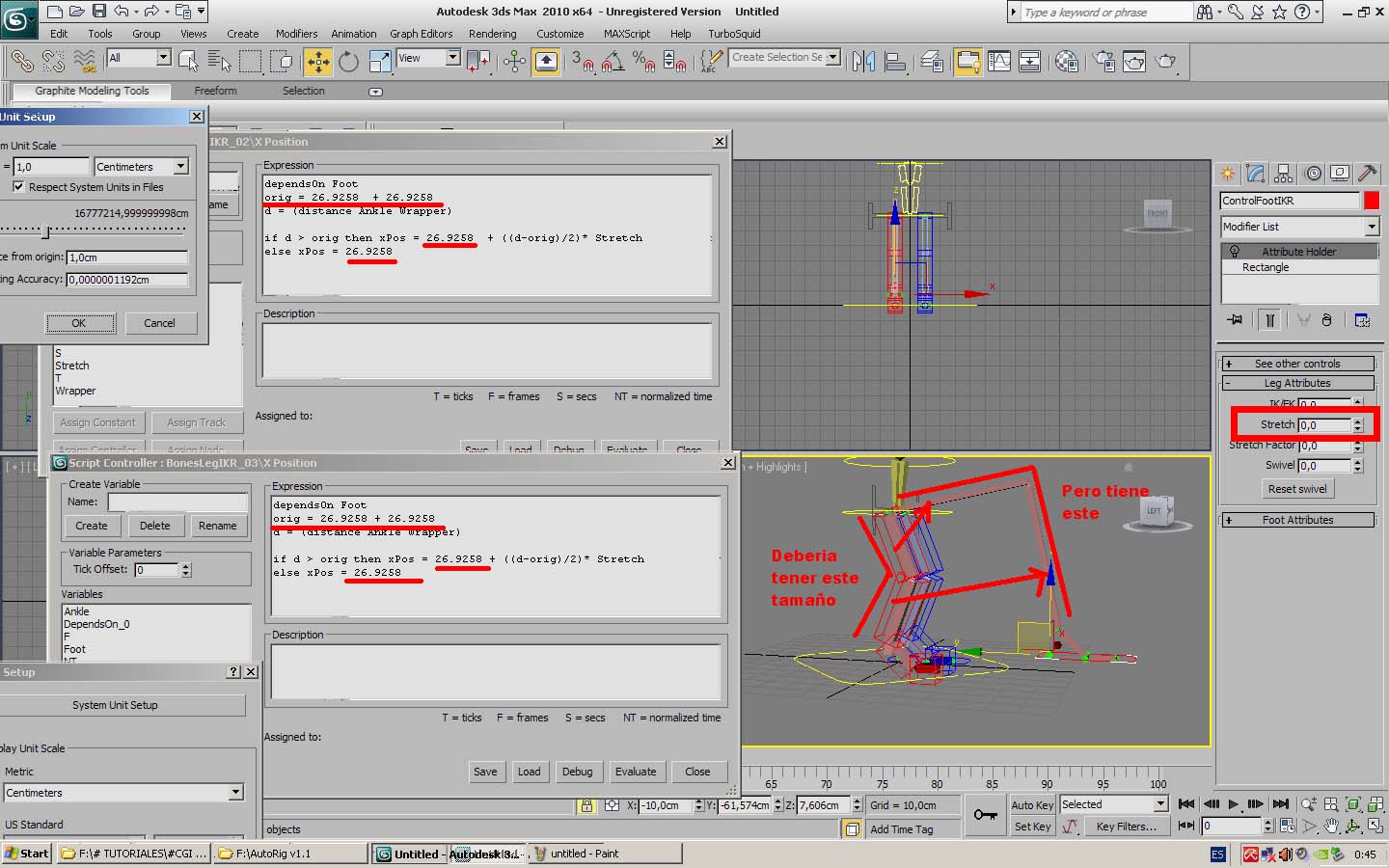Screen dimensions: 1389x868
Task: Choose the Select and Move tool
Action: [317, 61]
